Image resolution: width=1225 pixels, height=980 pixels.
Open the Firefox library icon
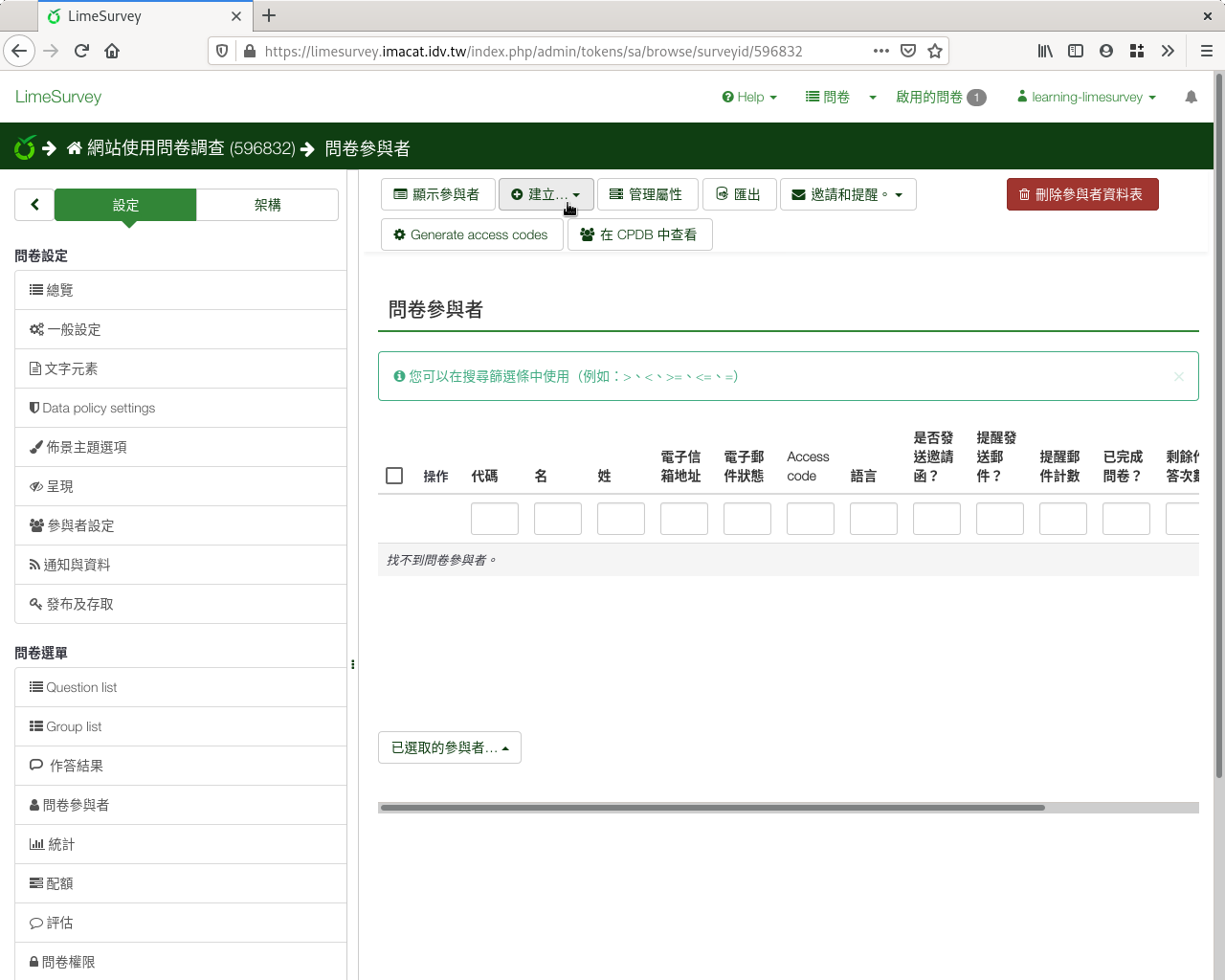coord(1045,51)
